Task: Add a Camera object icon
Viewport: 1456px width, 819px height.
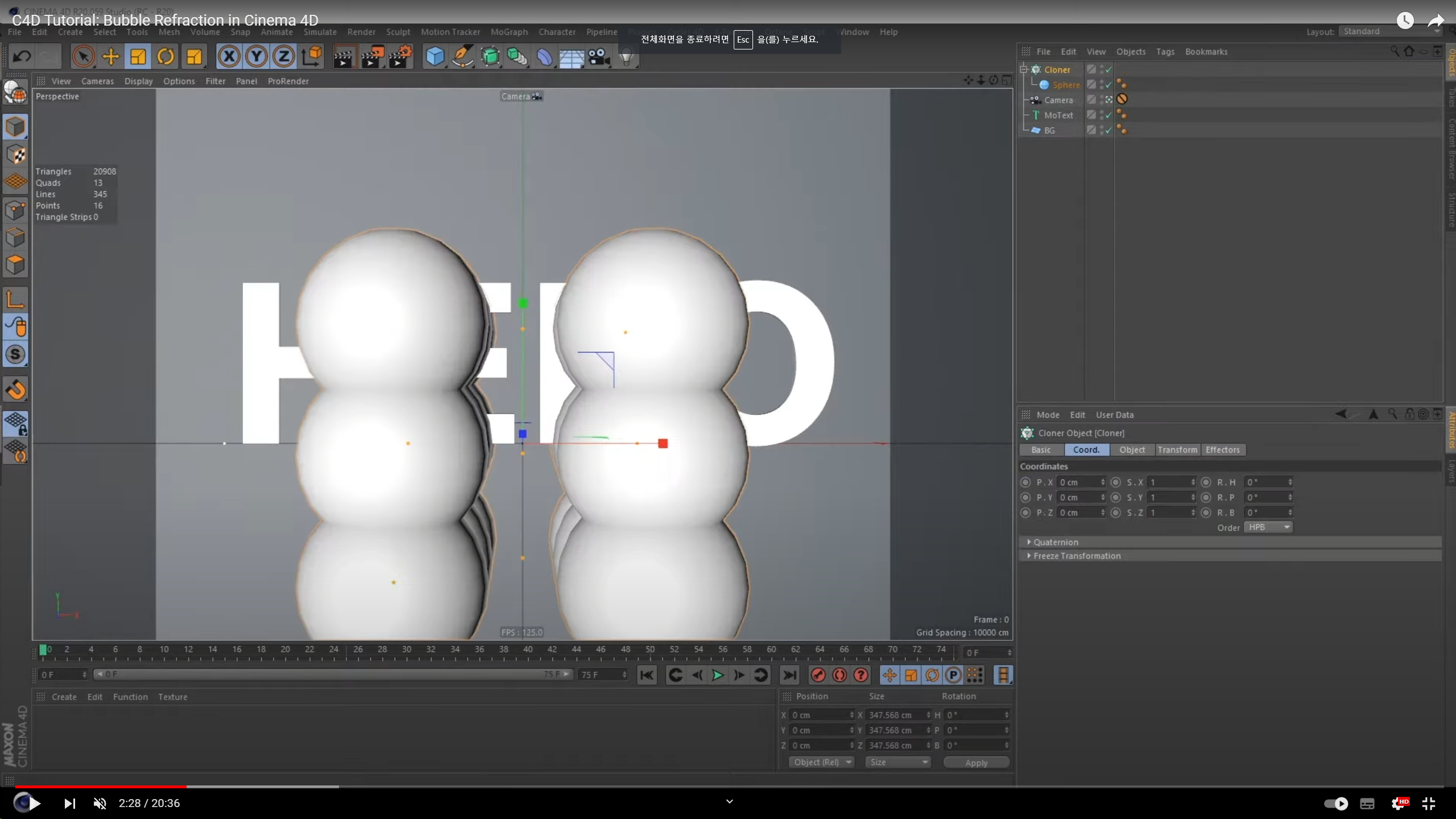Action: click(x=598, y=57)
